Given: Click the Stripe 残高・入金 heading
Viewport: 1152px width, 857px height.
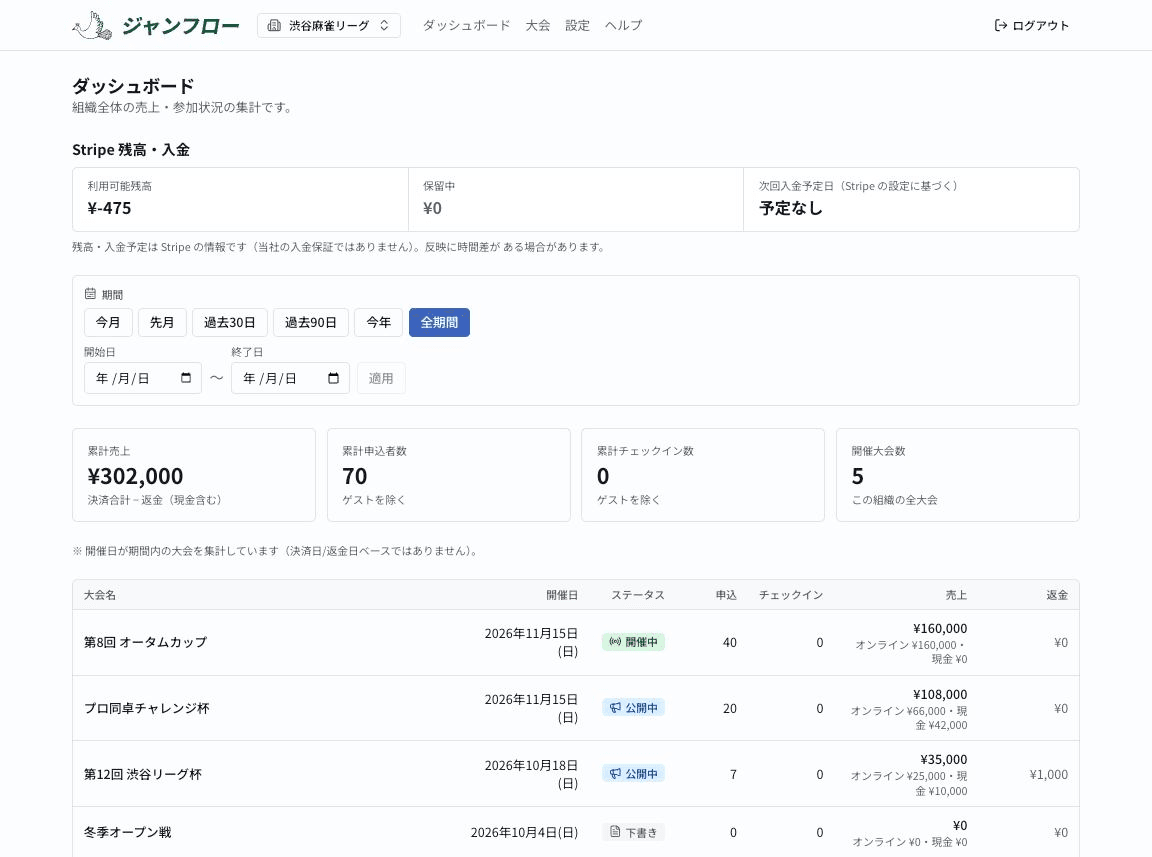Looking at the screenshot, I should coord(131,150).
